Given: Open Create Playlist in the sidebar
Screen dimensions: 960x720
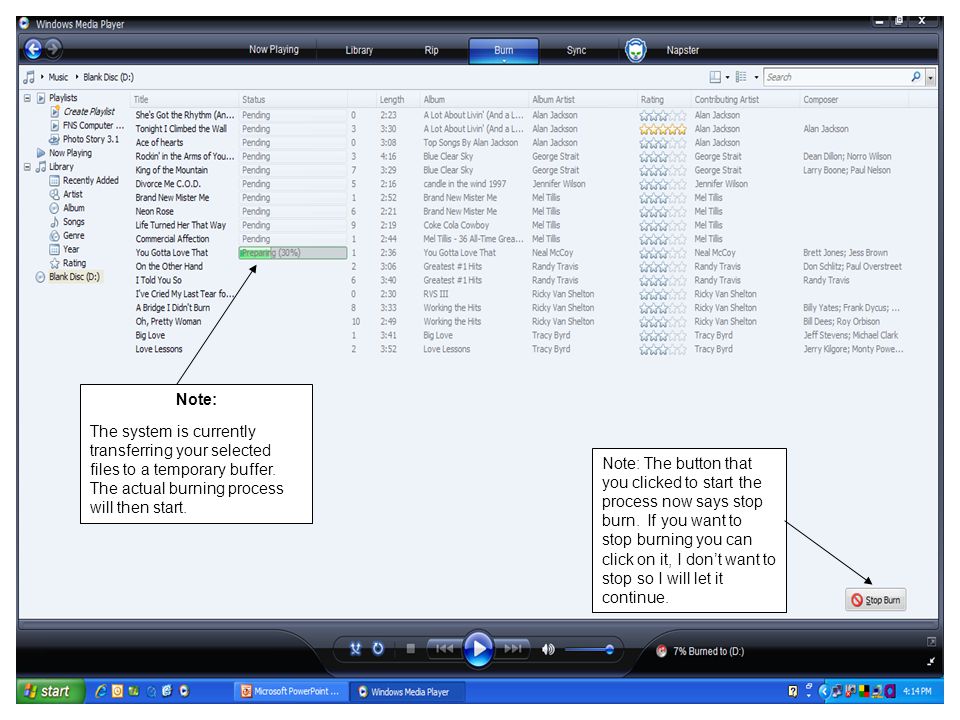Looking at the screenshot, I should point(89,111).
